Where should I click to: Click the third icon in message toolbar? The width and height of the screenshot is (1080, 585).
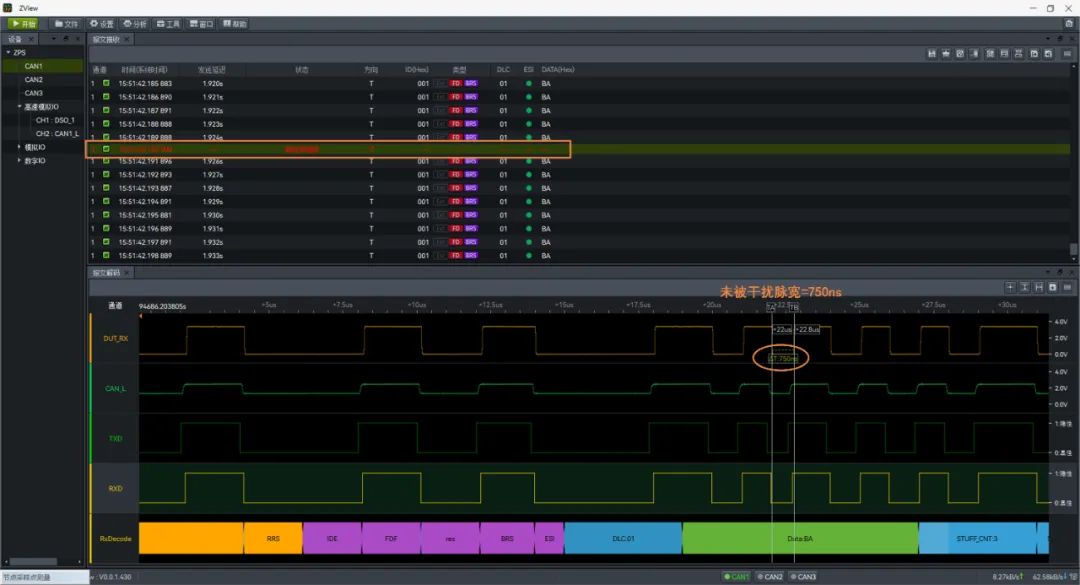960,54
